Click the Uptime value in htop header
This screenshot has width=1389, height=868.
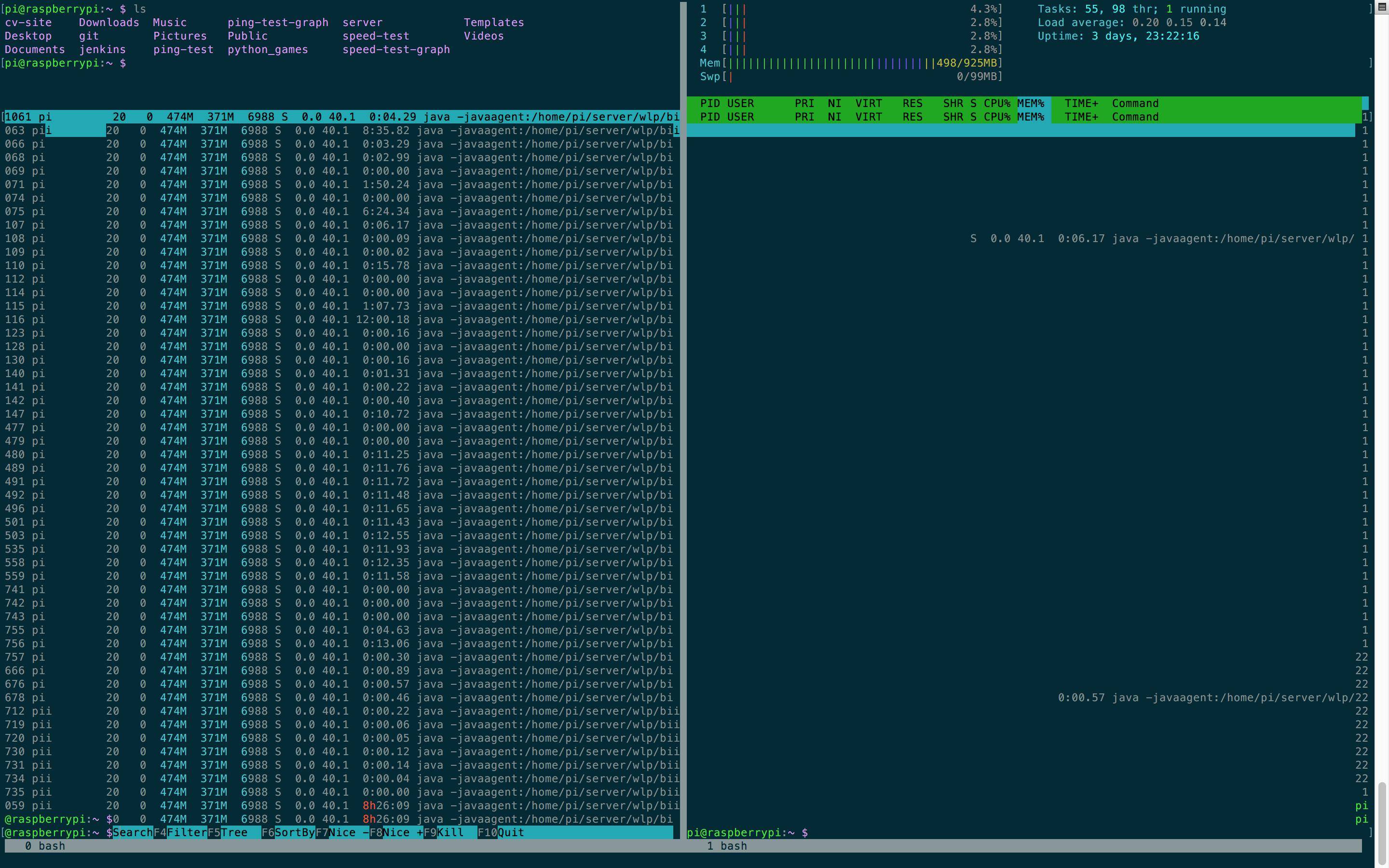[x=1144, y=36]
